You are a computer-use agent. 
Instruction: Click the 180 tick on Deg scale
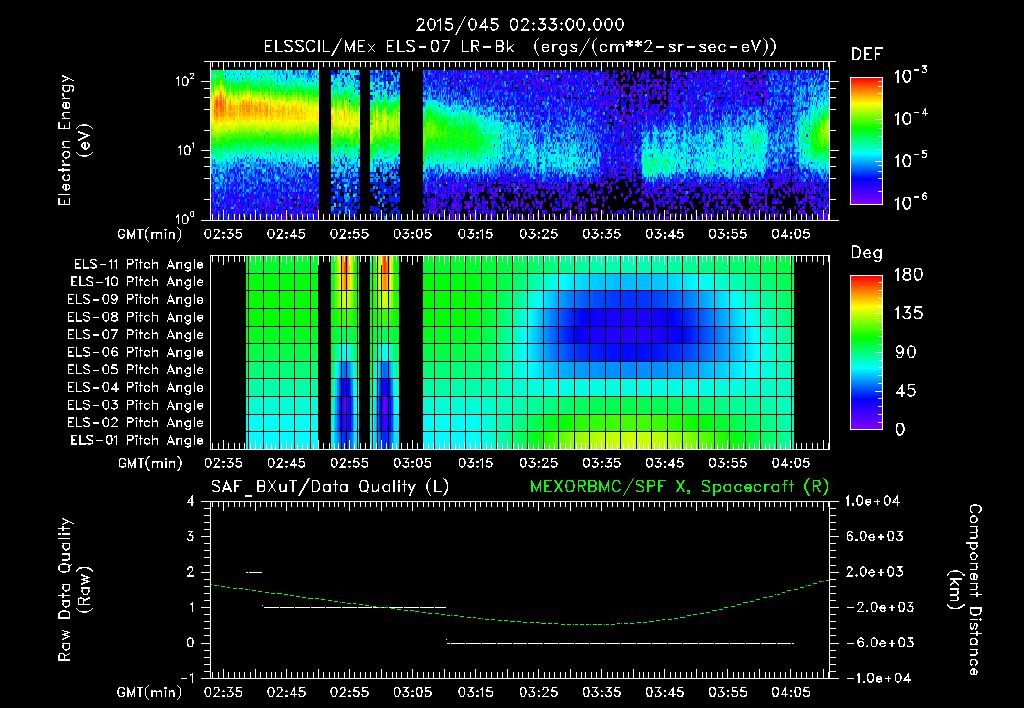tap(908, 274)
